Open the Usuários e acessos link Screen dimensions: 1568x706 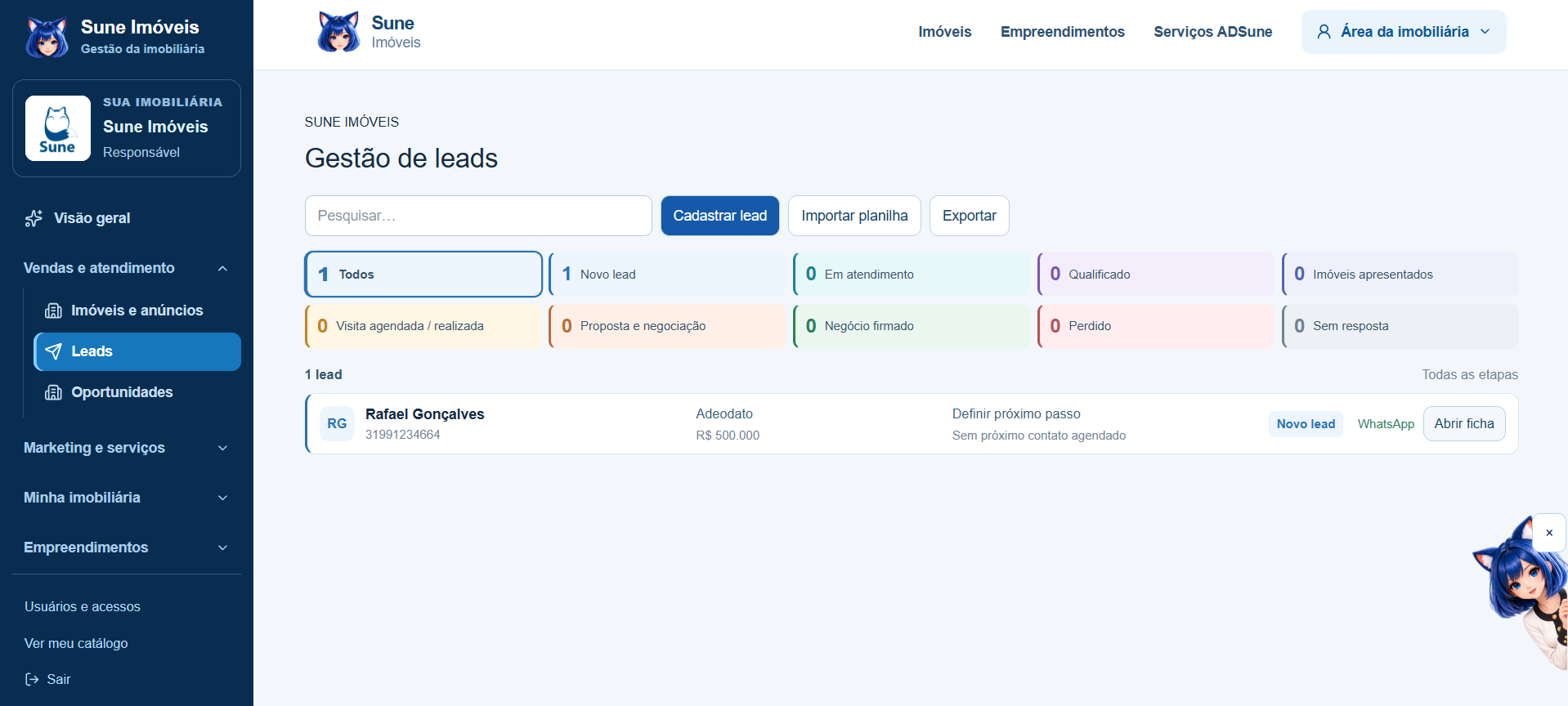tap(83, 606)
